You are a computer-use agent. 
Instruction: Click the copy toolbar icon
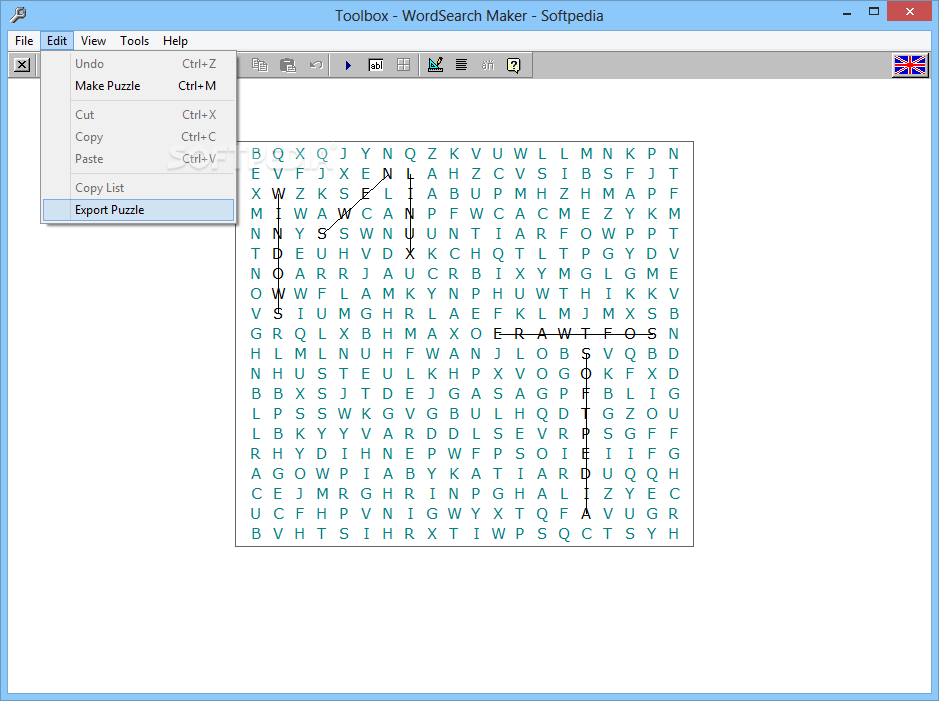259,65
